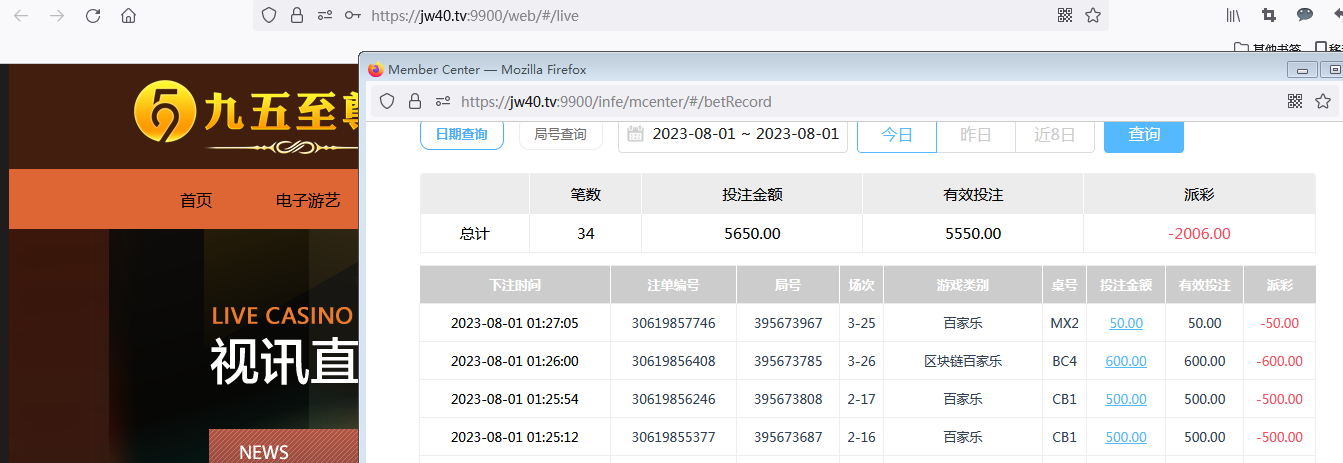
Task: Bookmark the betRecord page with star
Action: coord(1323,101)
